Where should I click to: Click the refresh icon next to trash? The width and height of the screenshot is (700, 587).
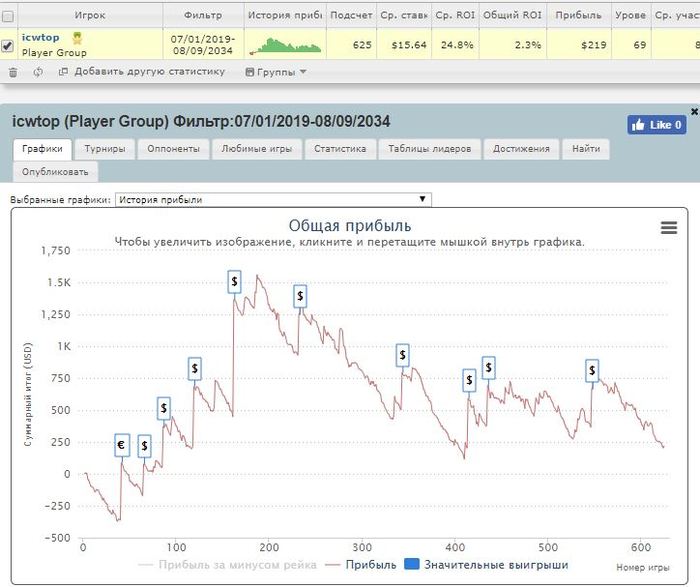pyautogui.click(x=38, y=72)
